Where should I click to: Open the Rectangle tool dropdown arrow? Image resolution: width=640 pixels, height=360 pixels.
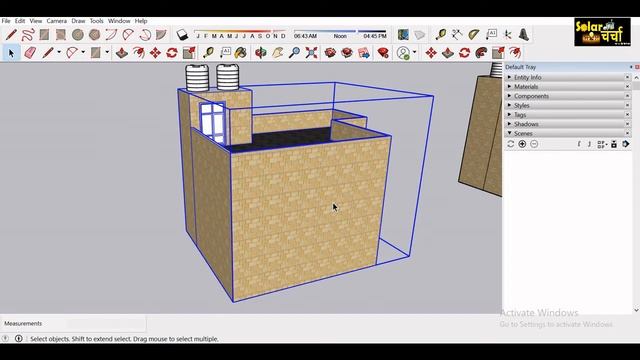pyautogui.click(x=107, y=53)
